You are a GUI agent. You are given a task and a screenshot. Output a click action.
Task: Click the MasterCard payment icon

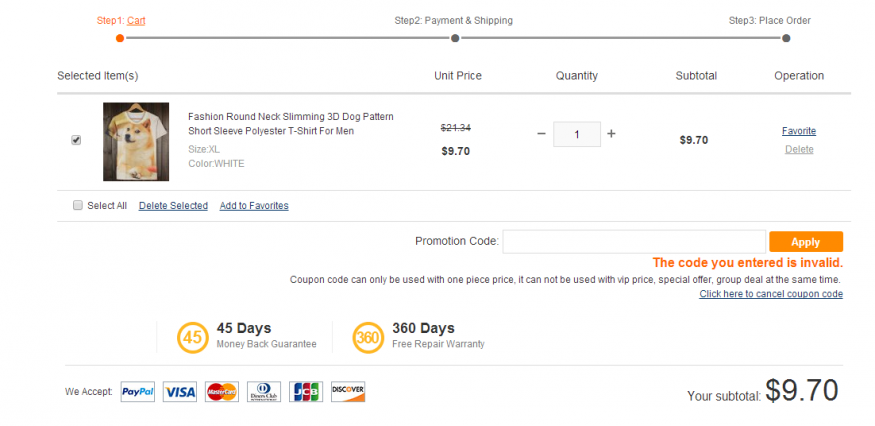click(x=222, y=392)
